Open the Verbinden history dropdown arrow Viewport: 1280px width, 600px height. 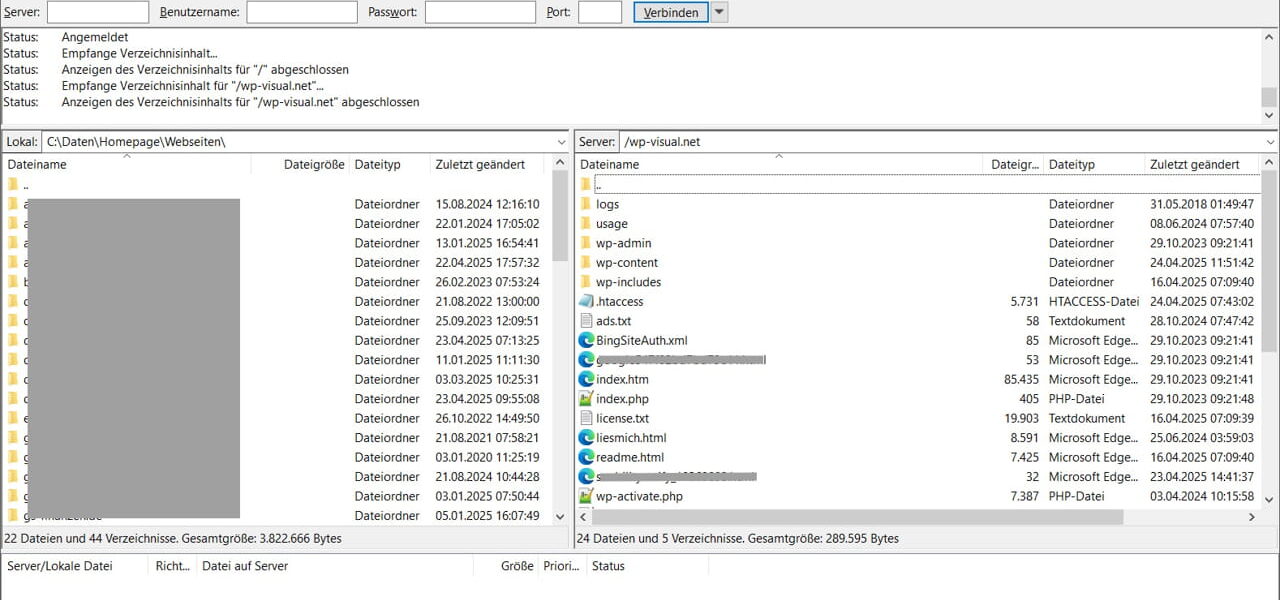[x=719, y=12]
